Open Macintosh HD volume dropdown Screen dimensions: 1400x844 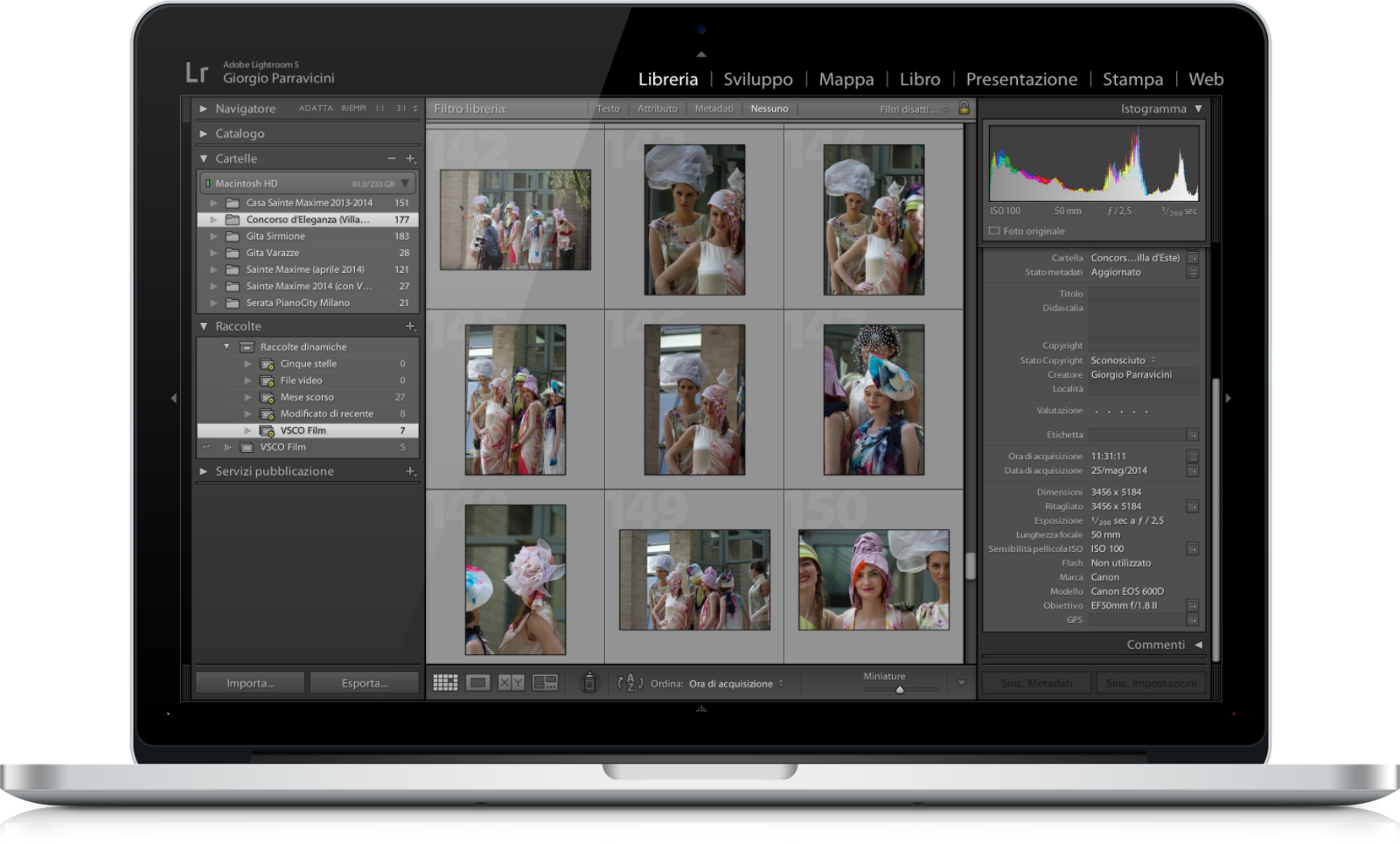[405, 184]
